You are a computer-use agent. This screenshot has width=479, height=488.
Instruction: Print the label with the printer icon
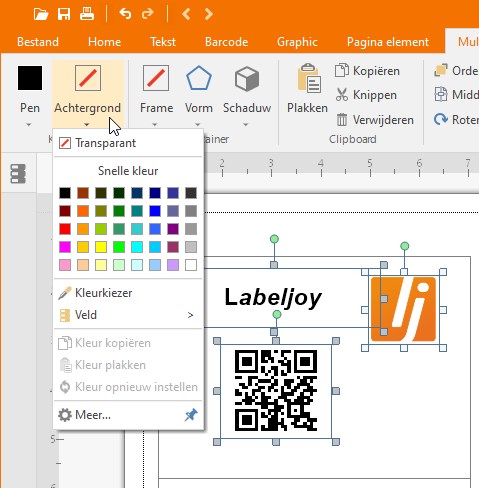point(87,14)
